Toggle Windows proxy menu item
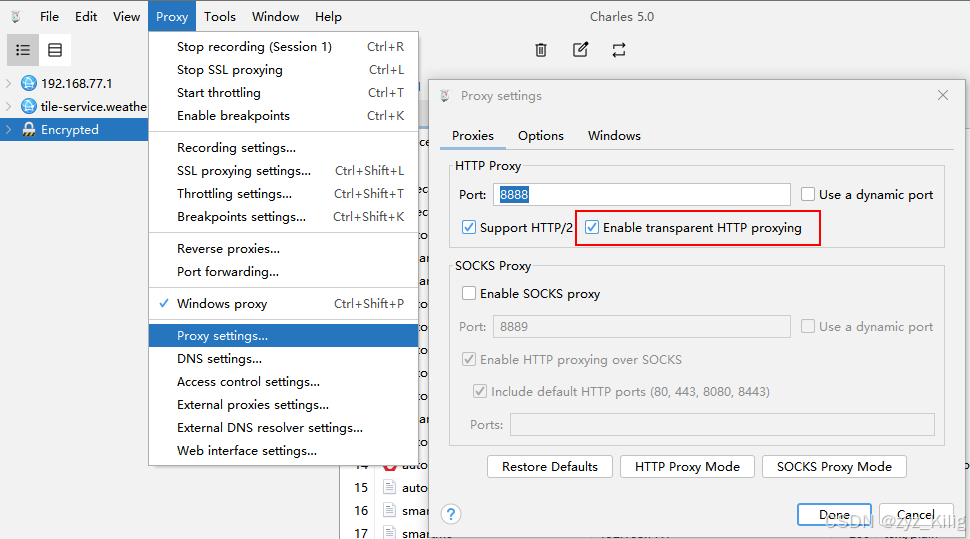 (283, 304)
